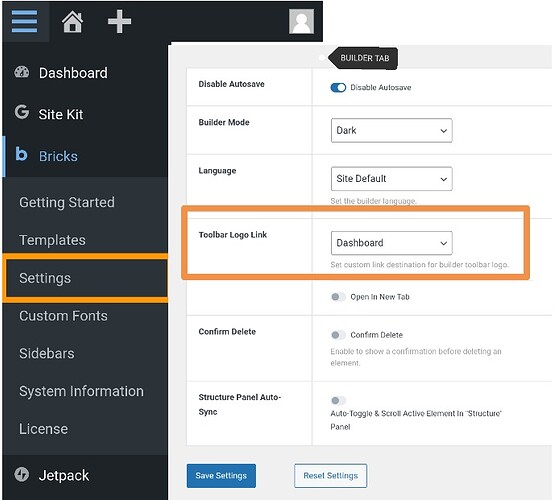
Task: Open the user avatar profile icon
Action: (302, 22)
